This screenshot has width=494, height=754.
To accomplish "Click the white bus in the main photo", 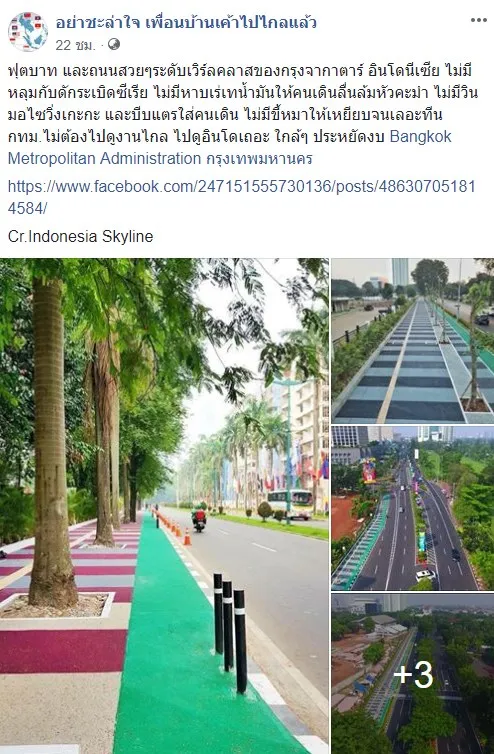I will click(290, 504).
